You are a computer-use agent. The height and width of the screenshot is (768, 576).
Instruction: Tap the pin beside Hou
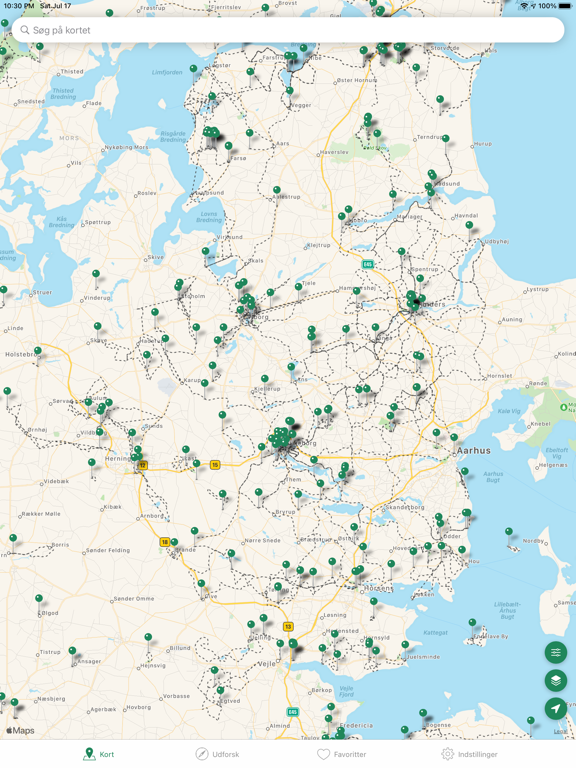461,550
